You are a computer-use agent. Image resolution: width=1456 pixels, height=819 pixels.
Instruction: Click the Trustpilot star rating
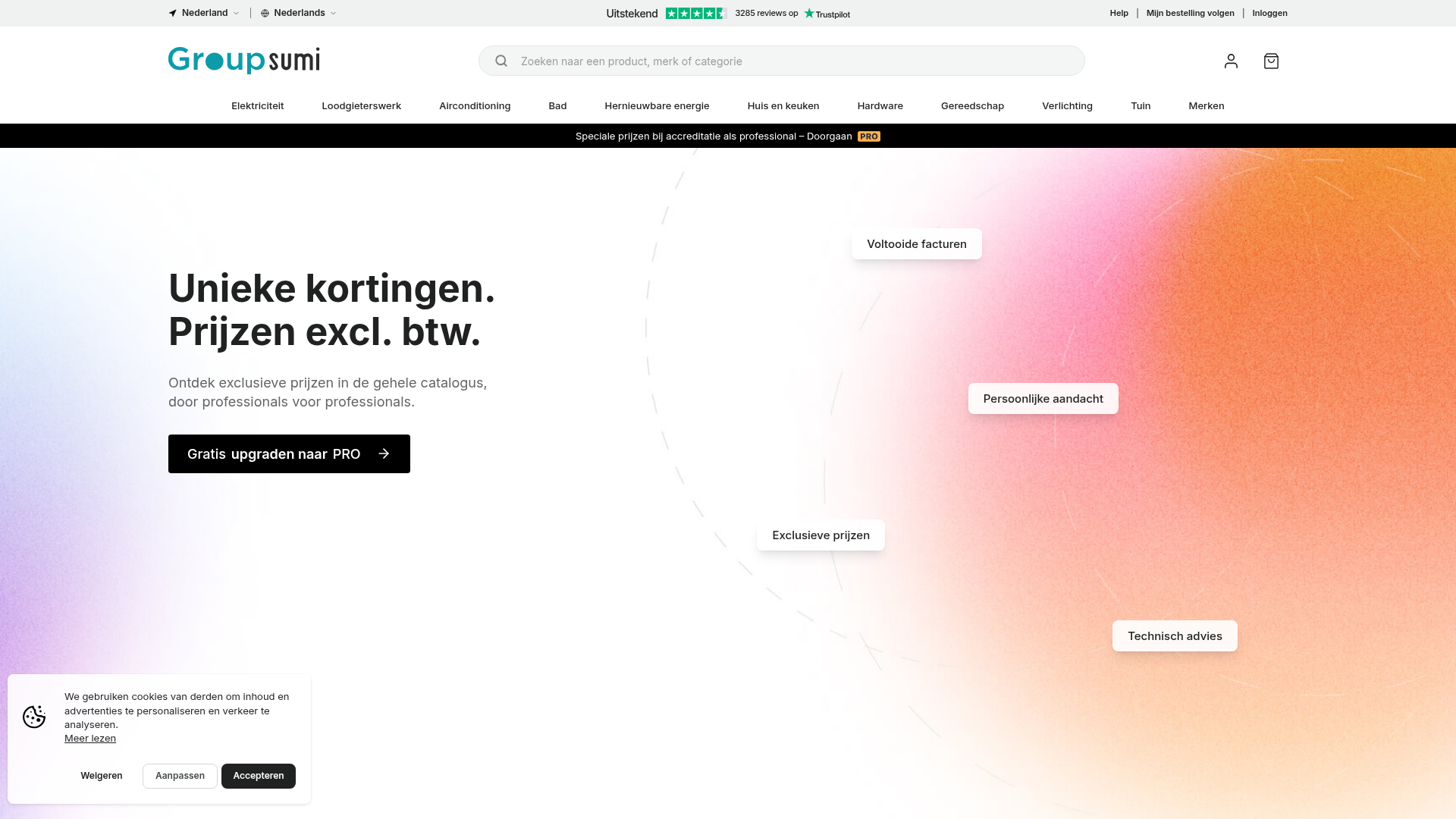point(696,13)
